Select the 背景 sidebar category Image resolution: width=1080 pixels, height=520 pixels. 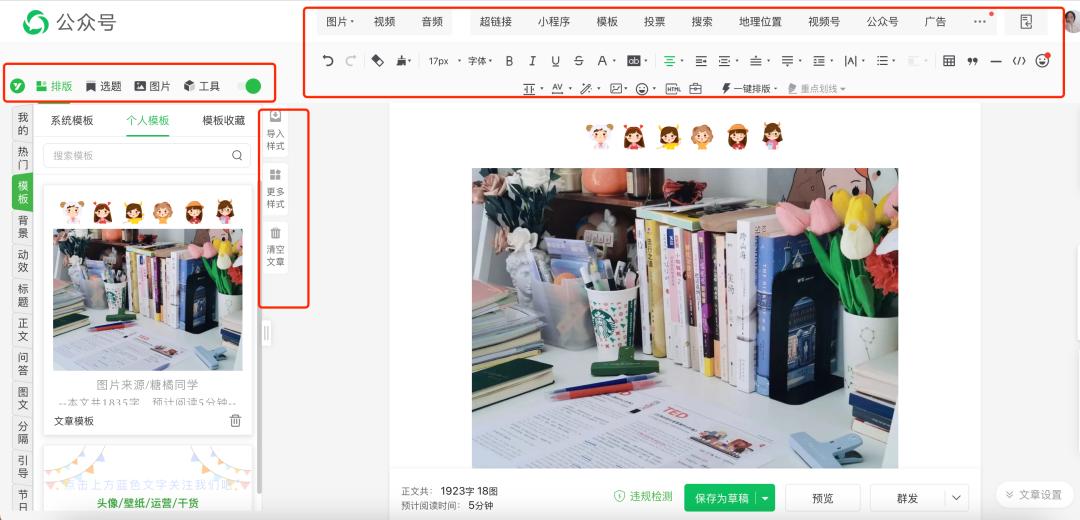click(x=23, y=227)
